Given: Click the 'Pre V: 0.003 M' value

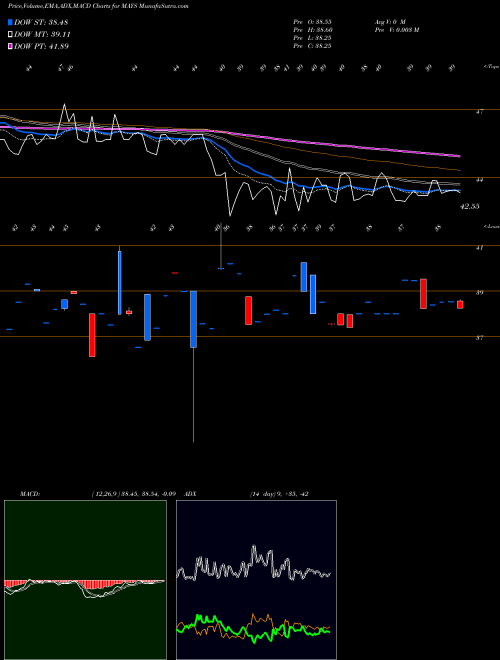Looking at the screenshot, I should [x=396, y=29].
